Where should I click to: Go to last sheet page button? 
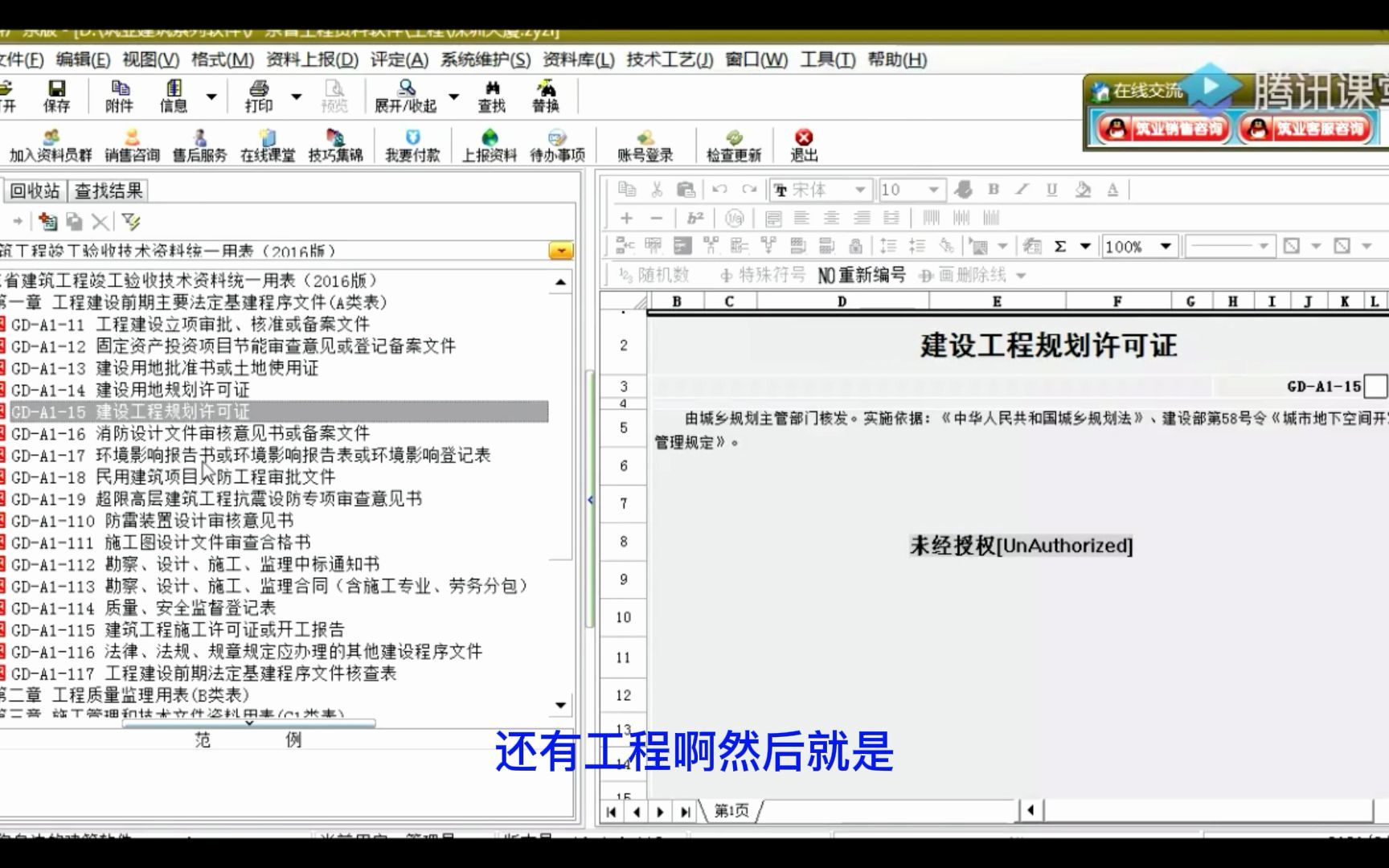[x=685, y=812]
